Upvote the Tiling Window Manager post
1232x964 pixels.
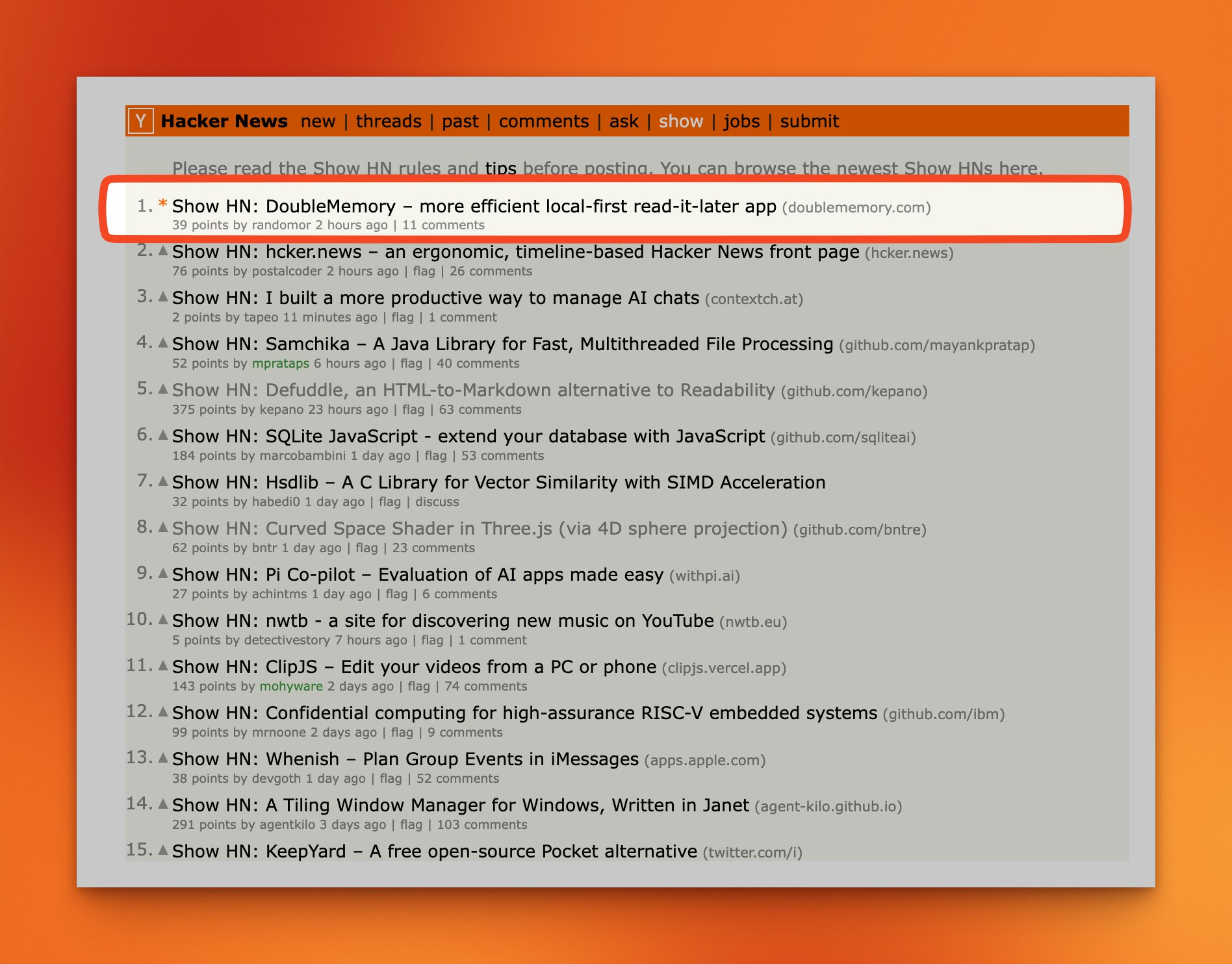point(163,804)
